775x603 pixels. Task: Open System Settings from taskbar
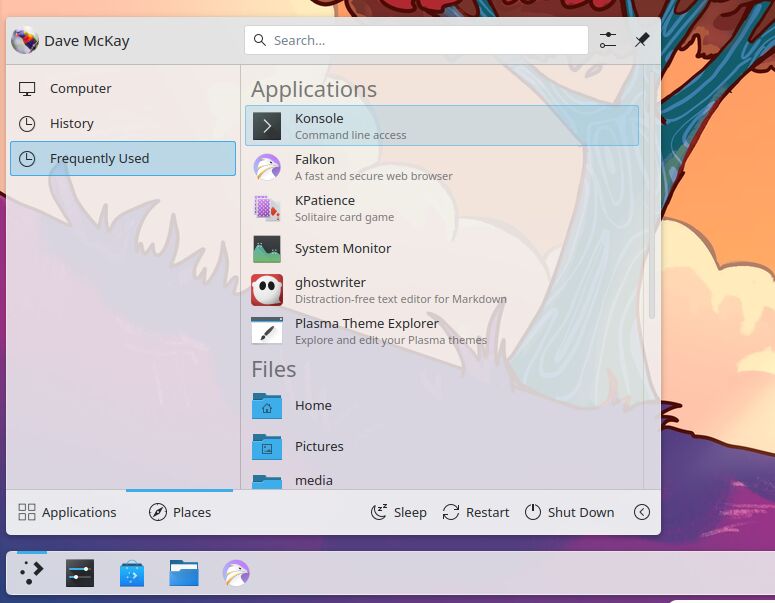80,573
